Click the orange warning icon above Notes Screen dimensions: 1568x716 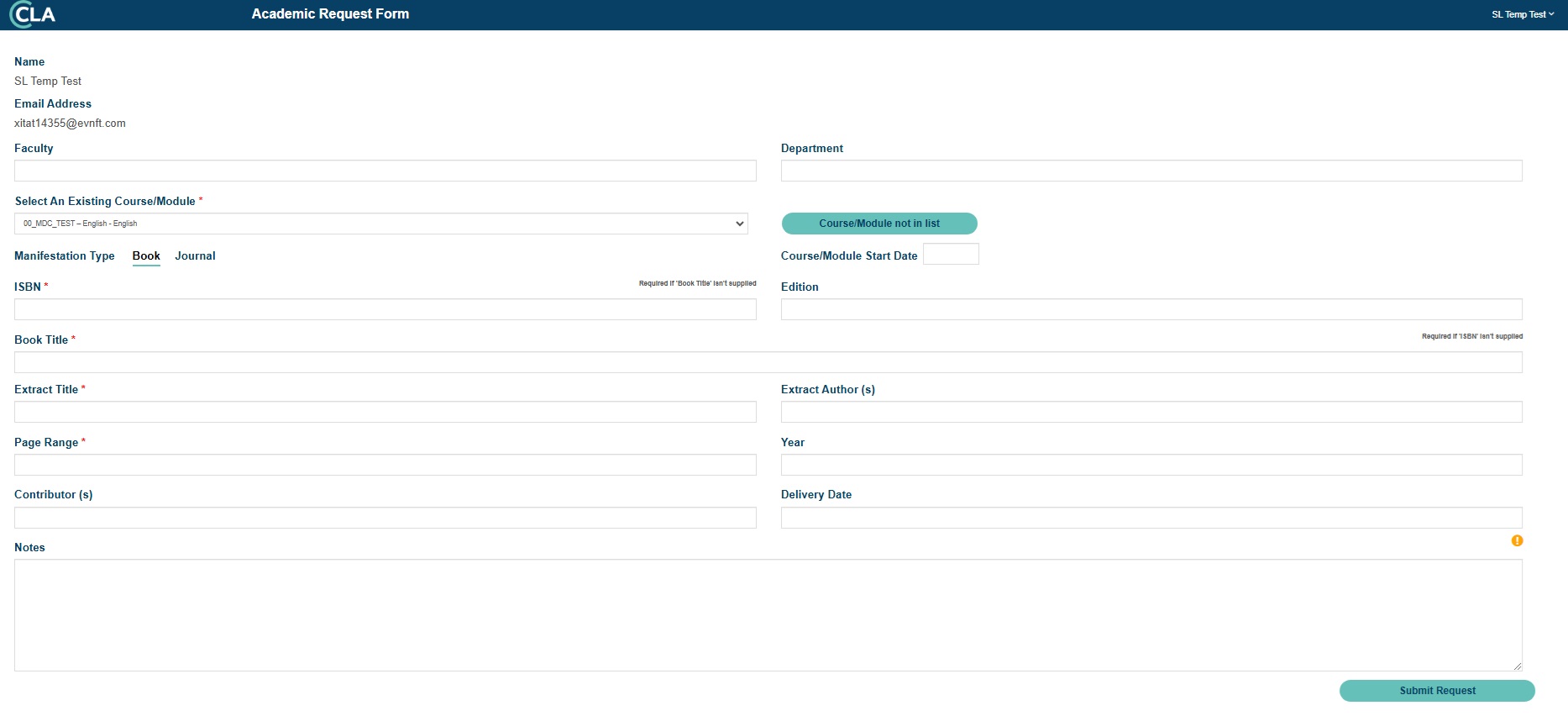coord(1517,540)
